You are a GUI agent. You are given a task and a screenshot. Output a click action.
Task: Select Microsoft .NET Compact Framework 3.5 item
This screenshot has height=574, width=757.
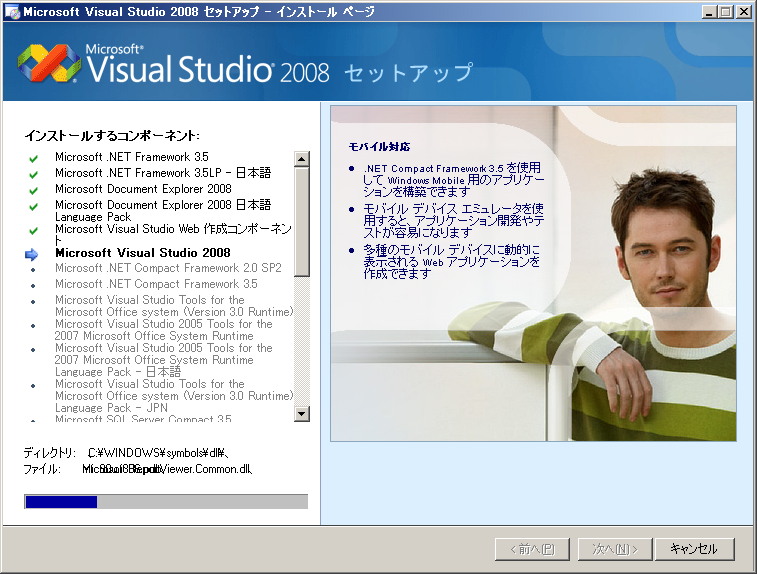pos(155,284)
